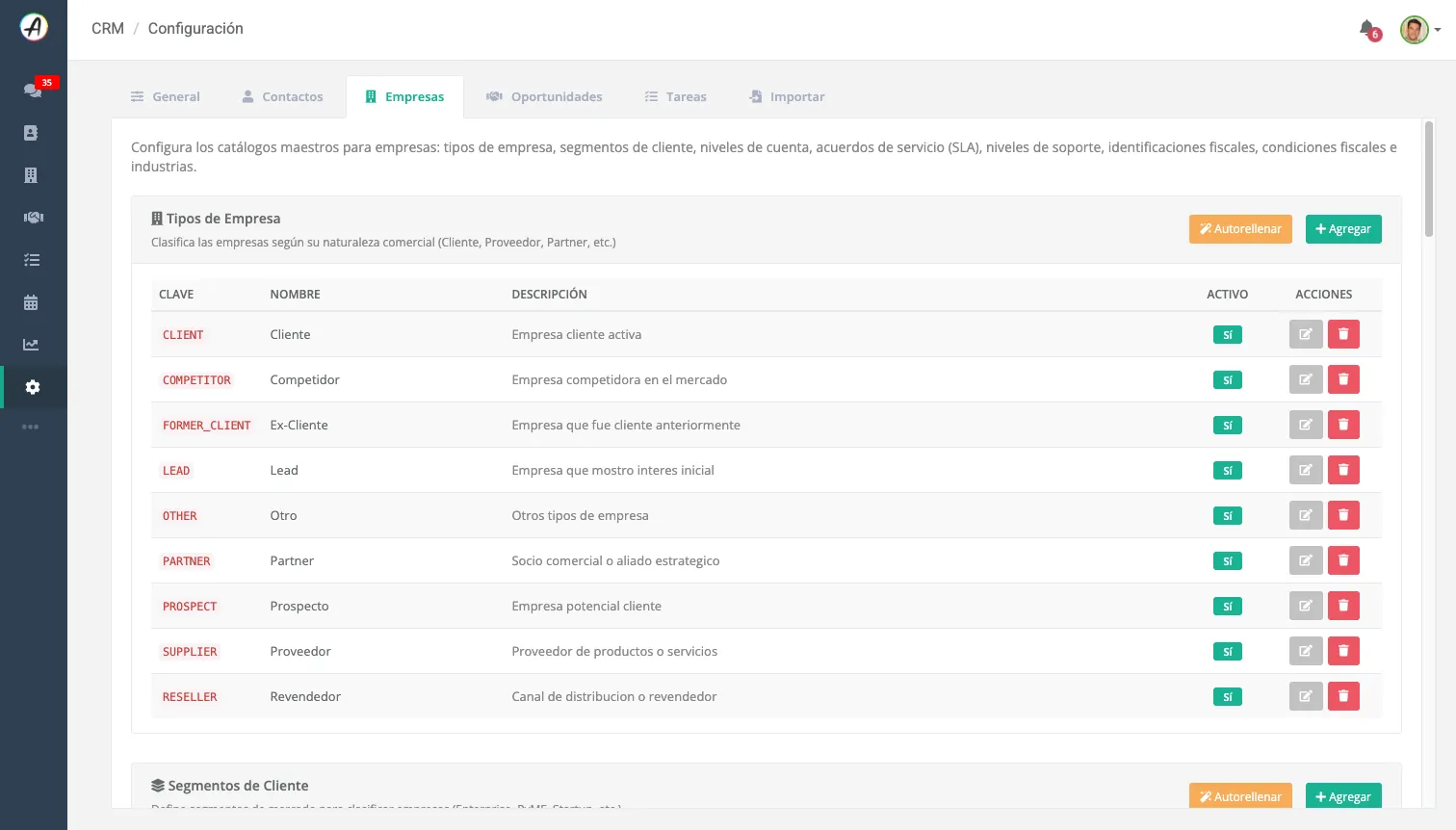Open the notifications bell

1366,28
